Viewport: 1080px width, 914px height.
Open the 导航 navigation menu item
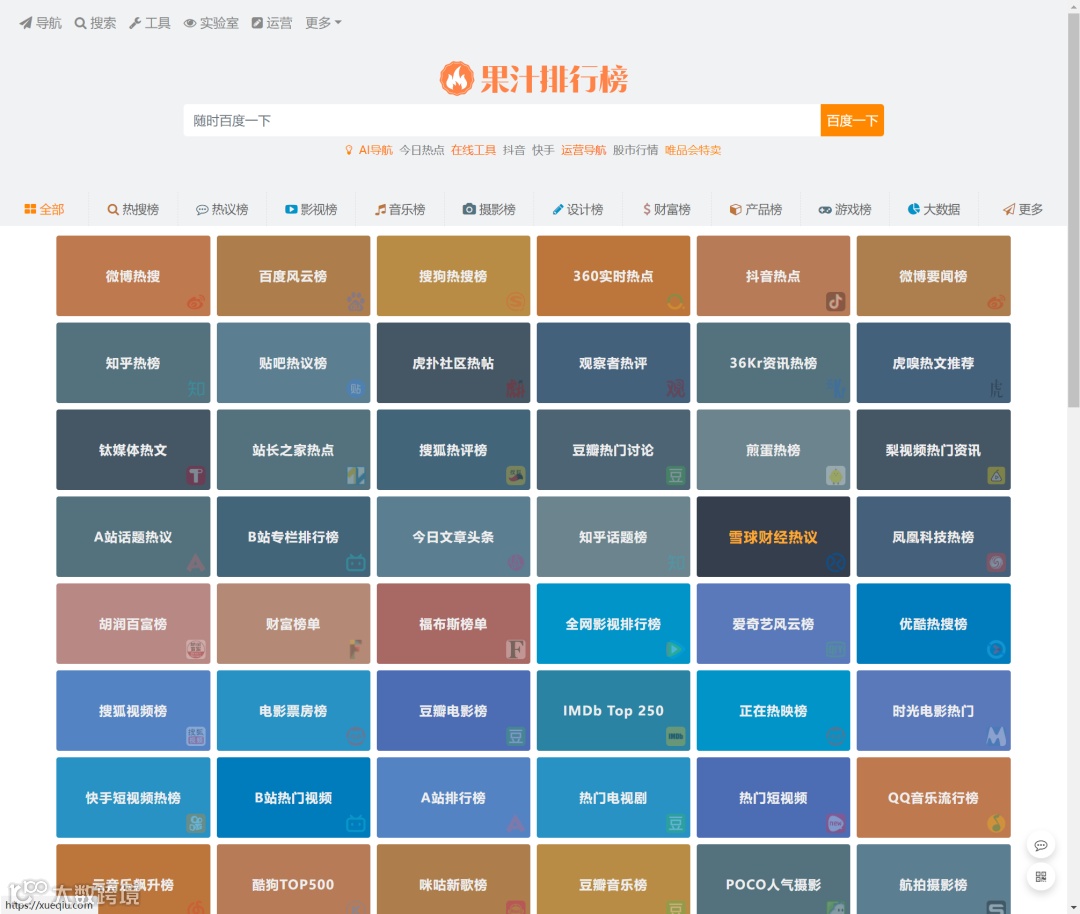point(41,23)
